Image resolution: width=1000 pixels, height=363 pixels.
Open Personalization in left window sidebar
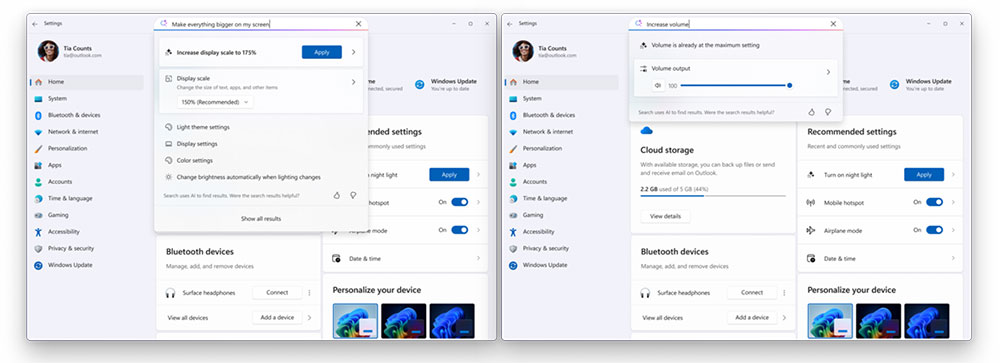[87, 149]
